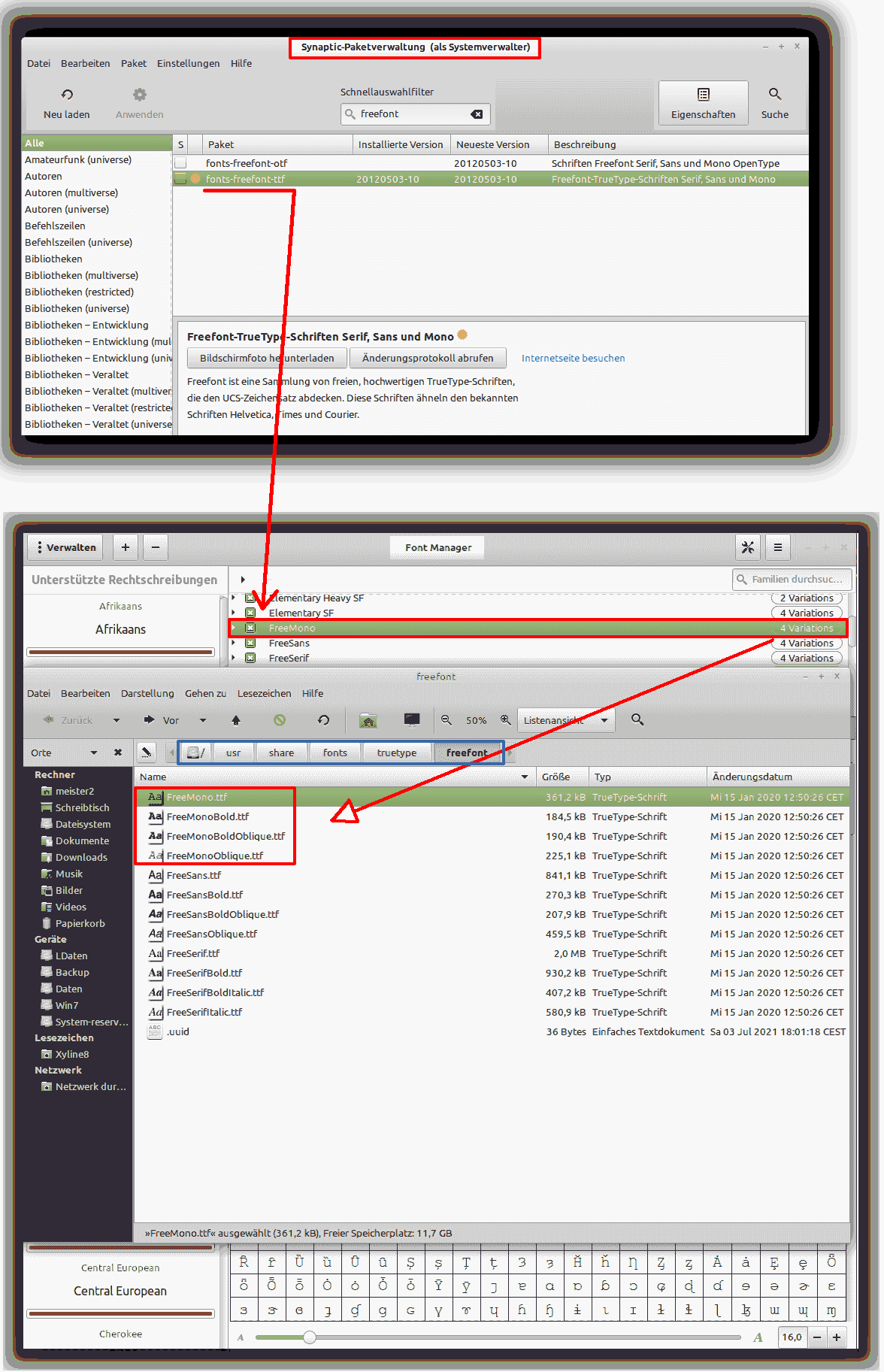Expand the FreeMono font family
The height and width of the screenshot is (1372, 884).
[234, 628]
